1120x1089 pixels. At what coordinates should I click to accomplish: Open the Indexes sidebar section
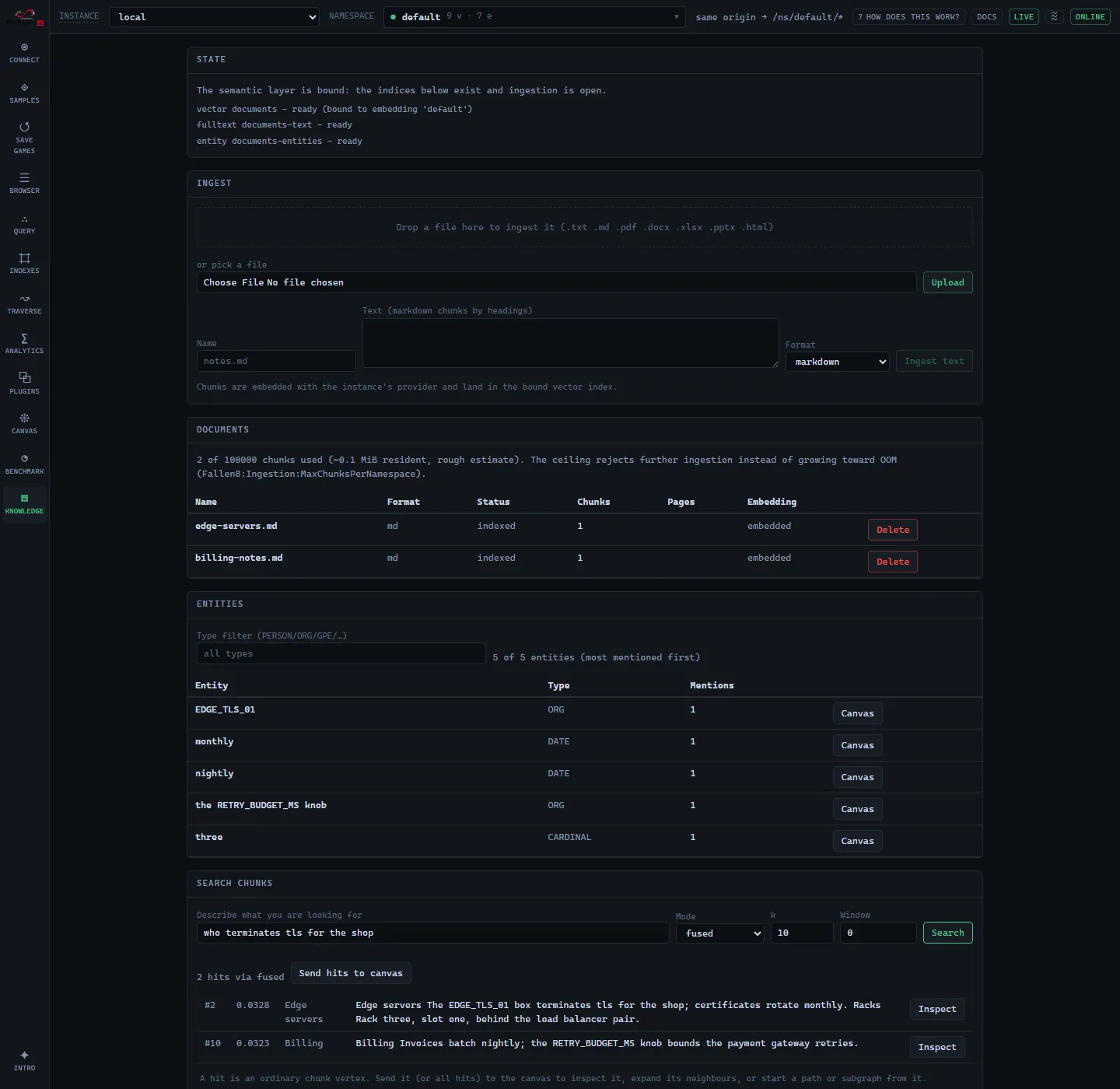point(24,264)
